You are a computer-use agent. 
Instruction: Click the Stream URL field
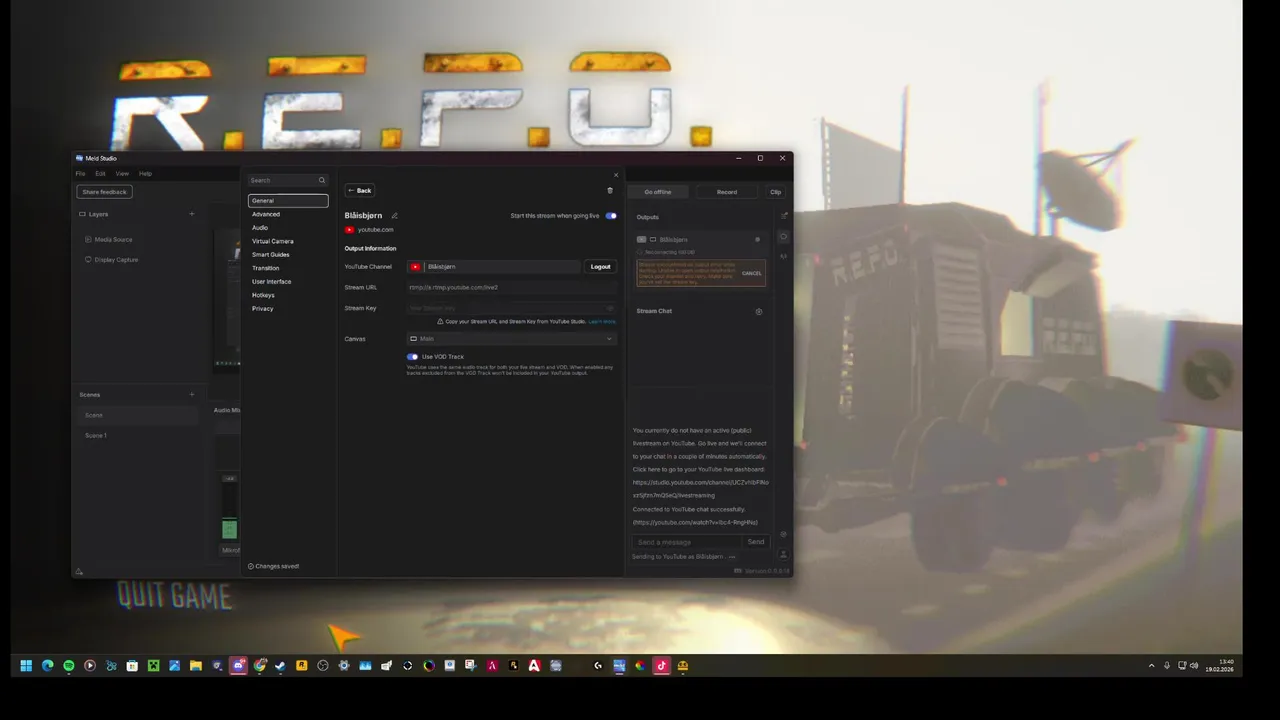tap(511, 288)
